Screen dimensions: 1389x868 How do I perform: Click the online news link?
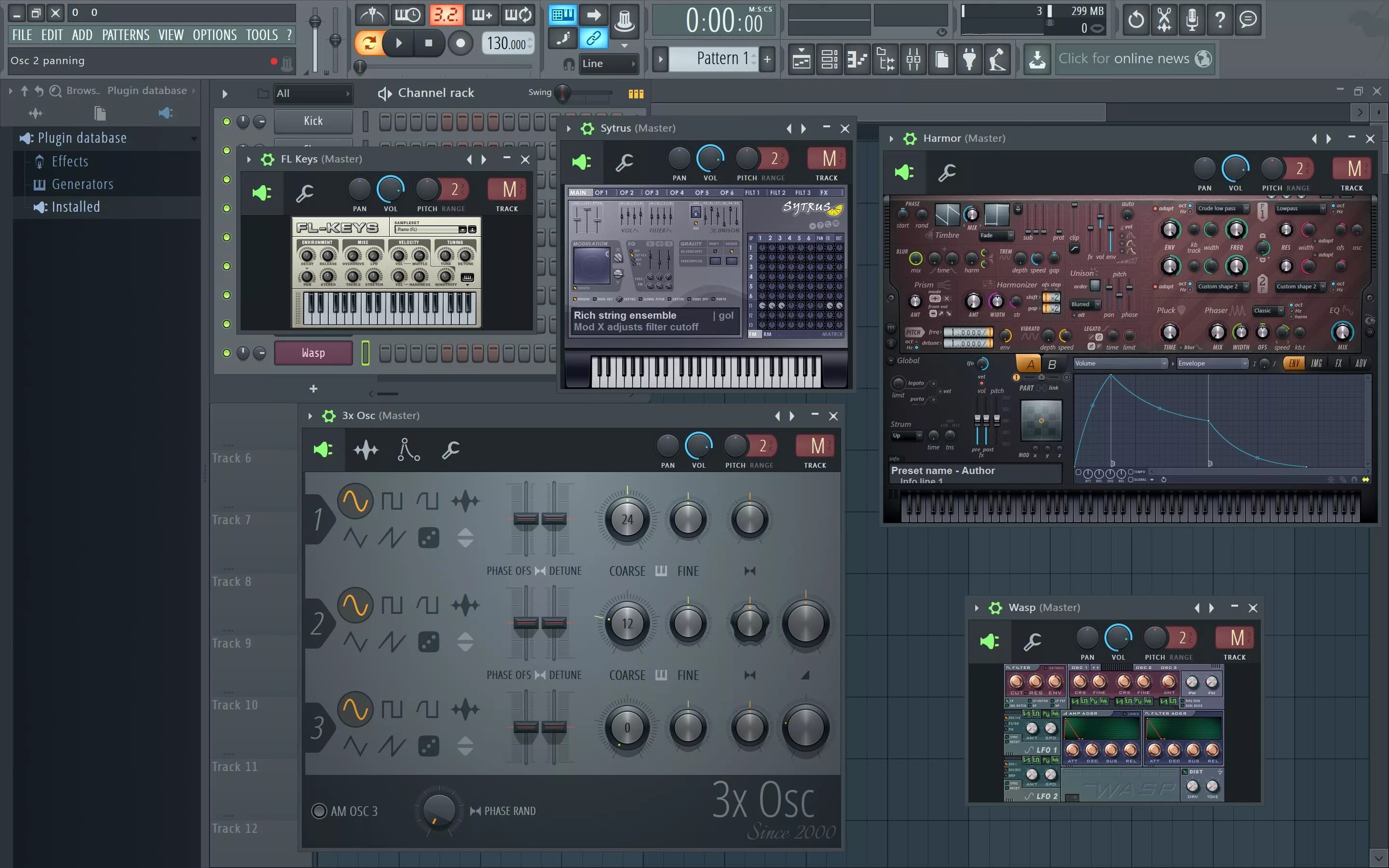1124,58
